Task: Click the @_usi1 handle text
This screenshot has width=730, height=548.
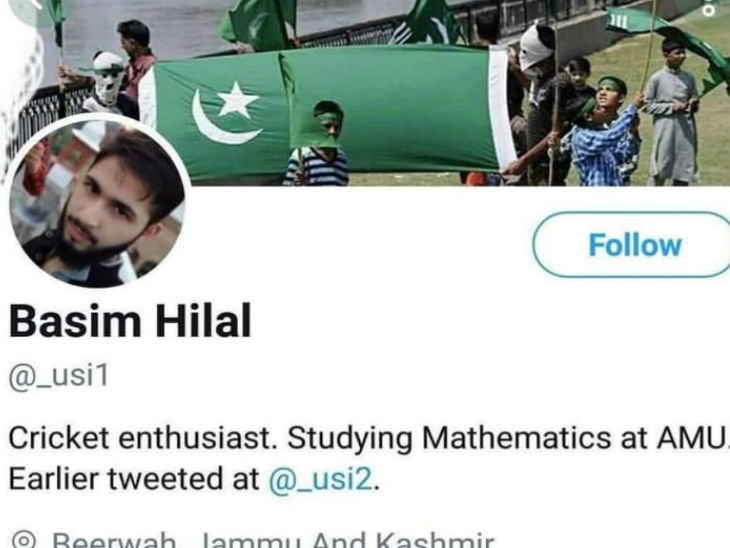Action: pos(59,375)
